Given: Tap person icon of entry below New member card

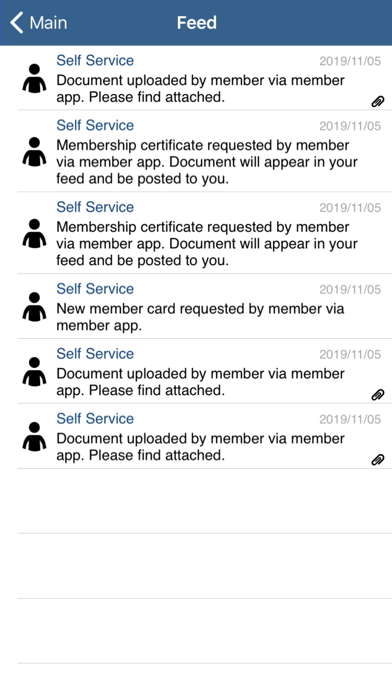Looking at the screenshot, I should [34, 372].
